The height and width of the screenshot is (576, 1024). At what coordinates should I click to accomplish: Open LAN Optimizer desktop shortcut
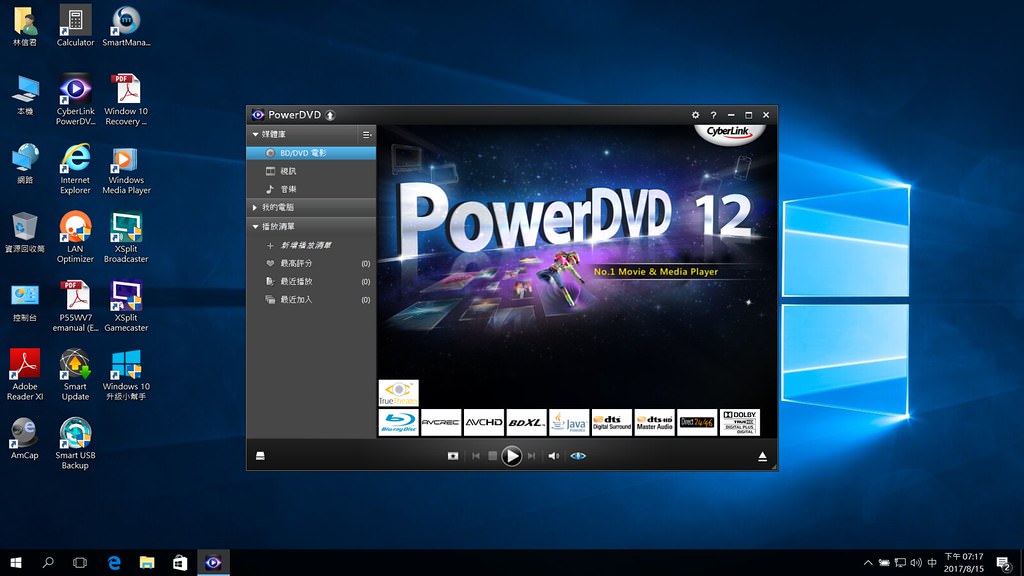tap(75, 238)
